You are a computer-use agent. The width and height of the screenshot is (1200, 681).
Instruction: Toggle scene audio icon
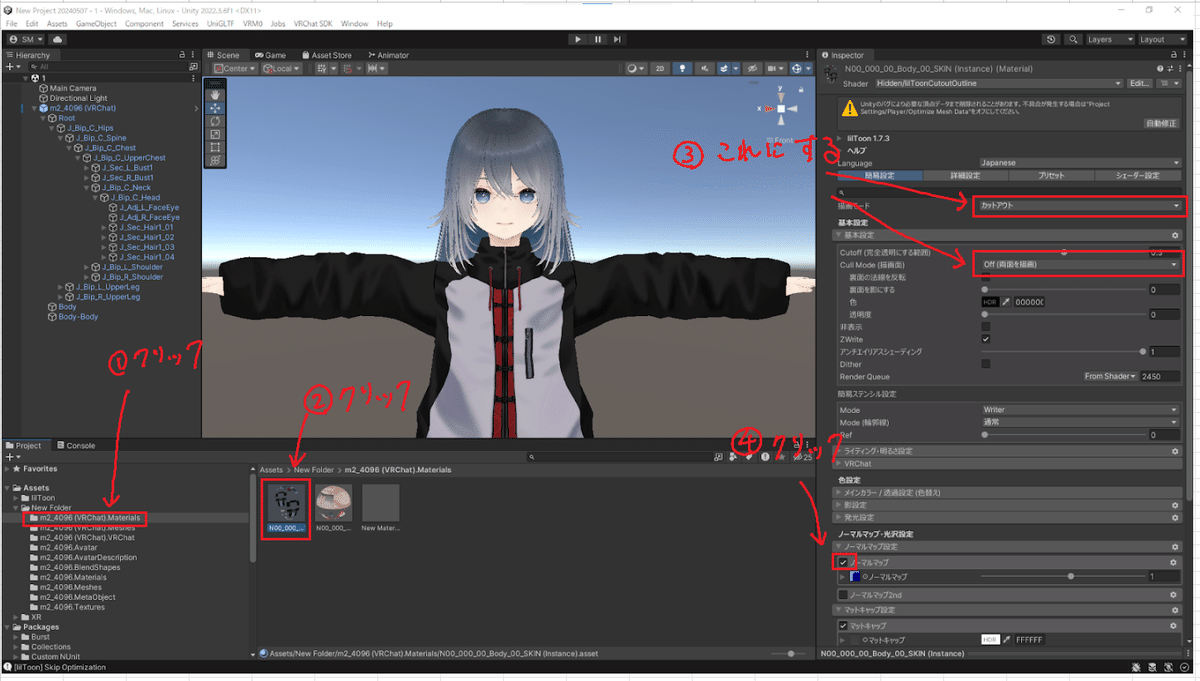click(706, 69)
